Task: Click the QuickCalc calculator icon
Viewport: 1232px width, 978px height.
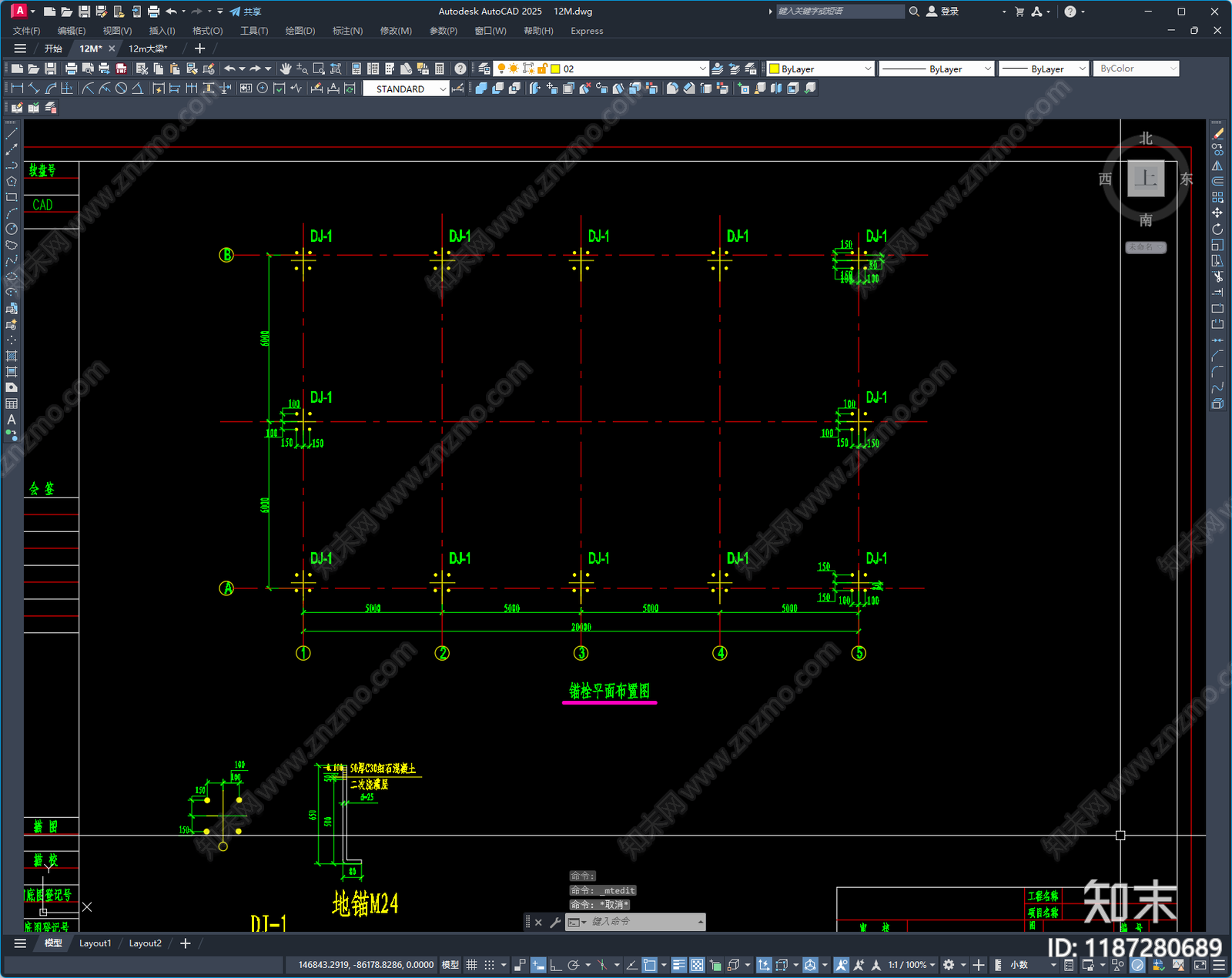Action: click(440, 69)
